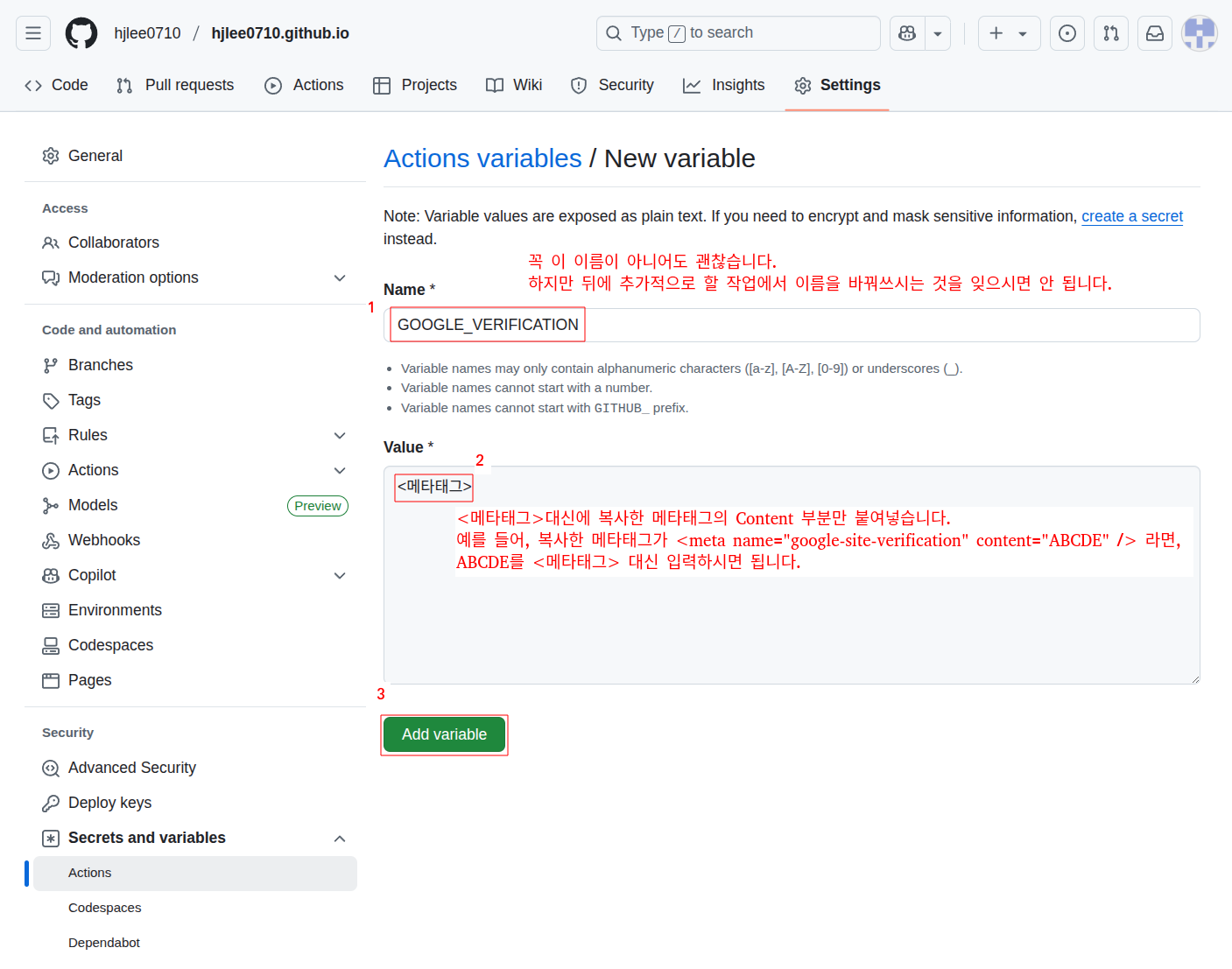Open the issues icon in header
The width and height of the screenshot is (1232, 969).
click(x=1067, y=33)
